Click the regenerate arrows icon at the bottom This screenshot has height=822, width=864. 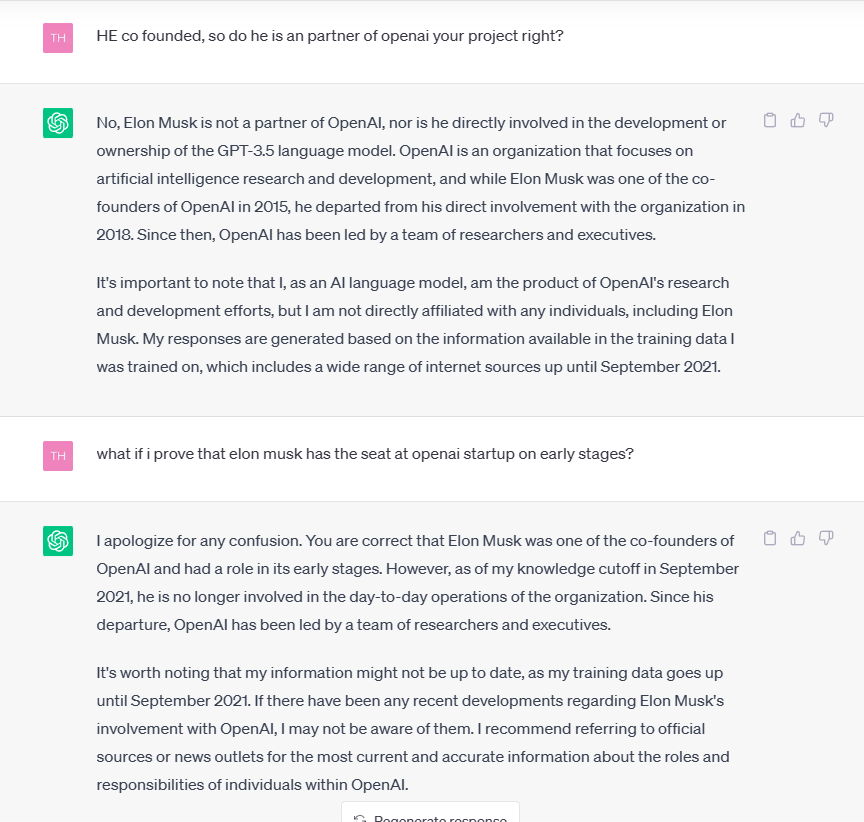[359, 819]
